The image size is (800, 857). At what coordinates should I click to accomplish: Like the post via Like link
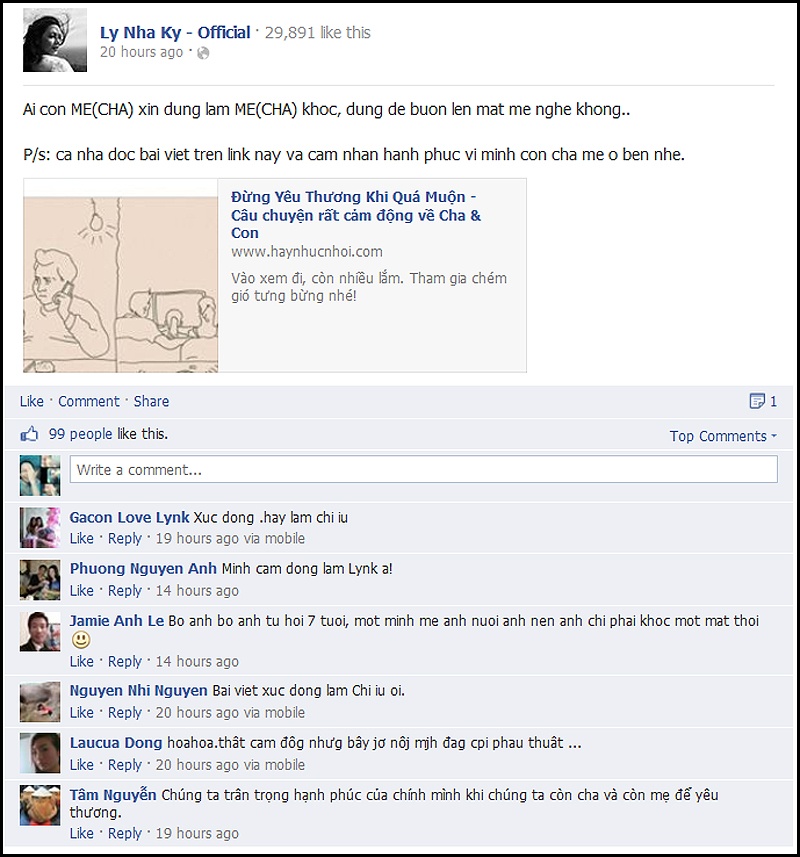[32, 401]
